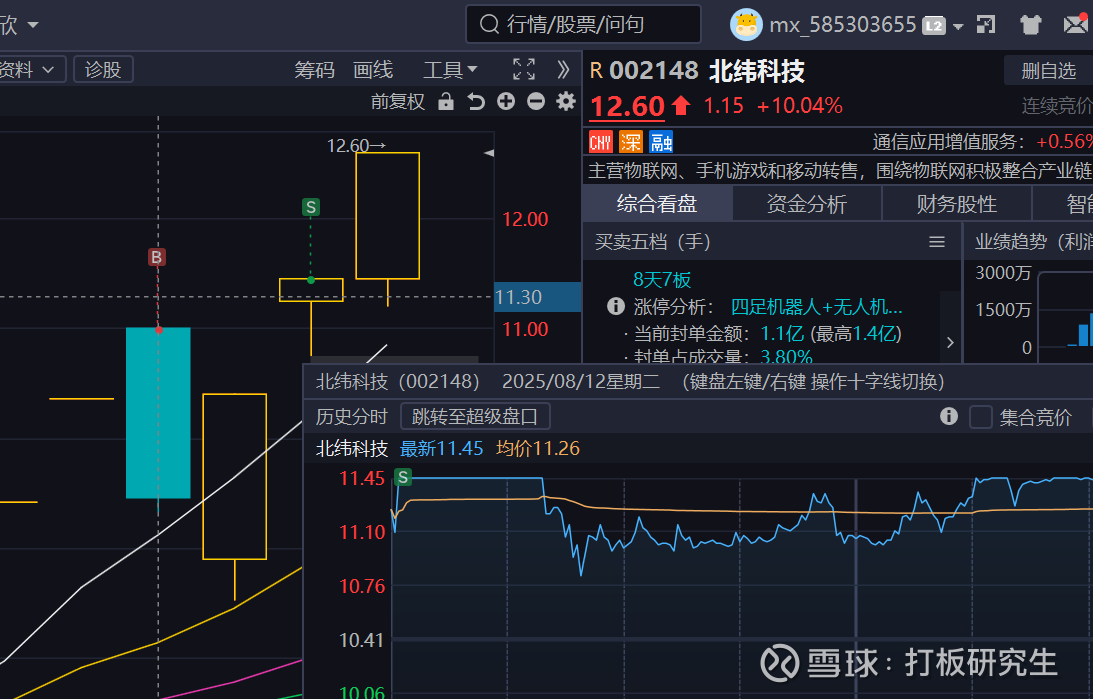
Task: Collapse chart axis with small triangle arrow
Action: (x=489, y=153)
